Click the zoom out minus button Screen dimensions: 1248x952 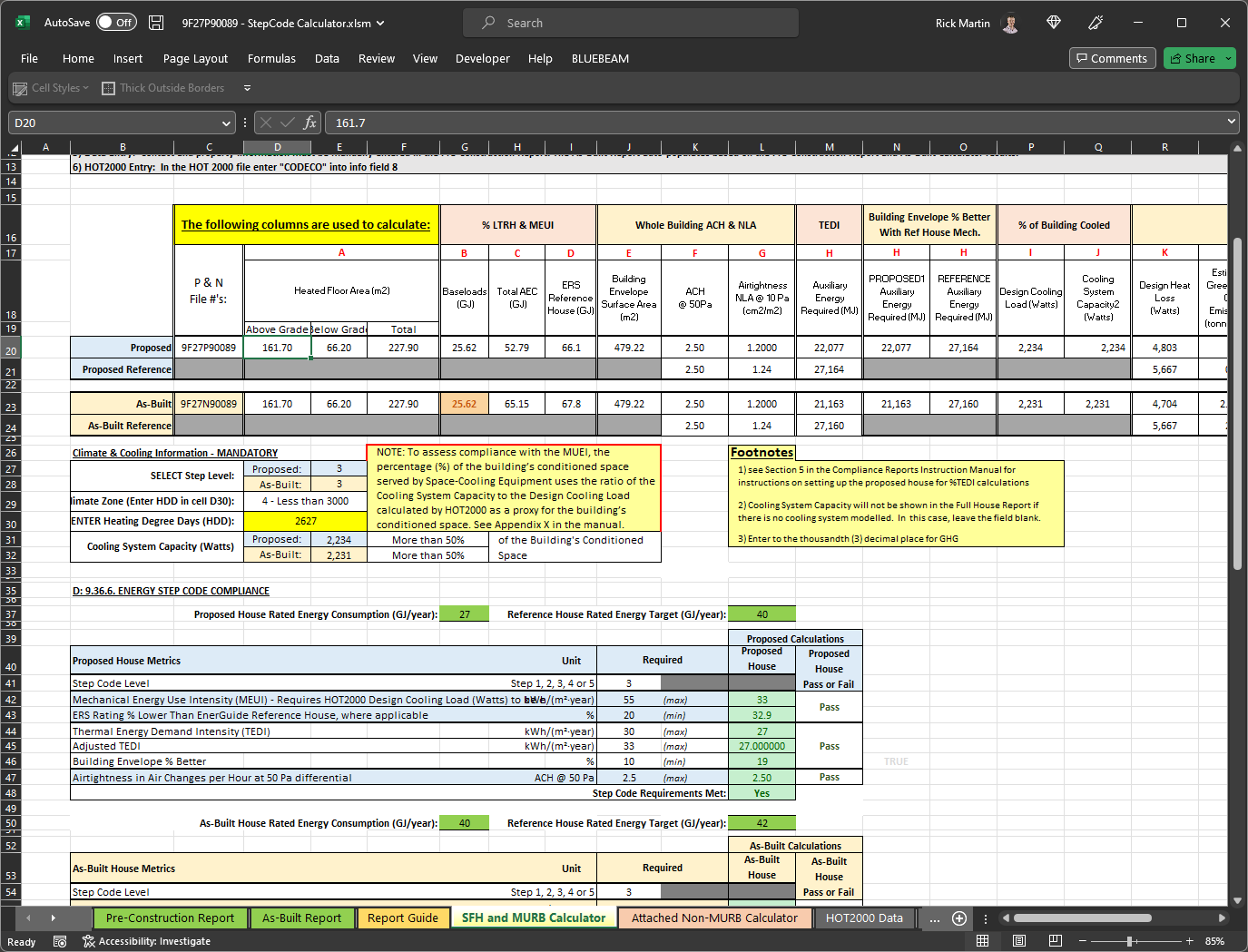1082,941
